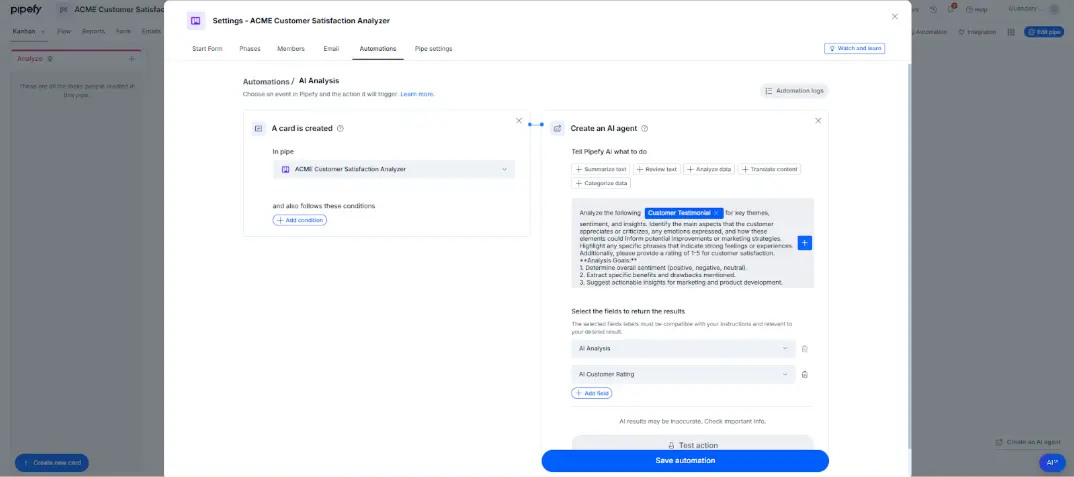The image size is (1074, 477).
Task: Open Automation logs
Action: [x=795, y=90]
